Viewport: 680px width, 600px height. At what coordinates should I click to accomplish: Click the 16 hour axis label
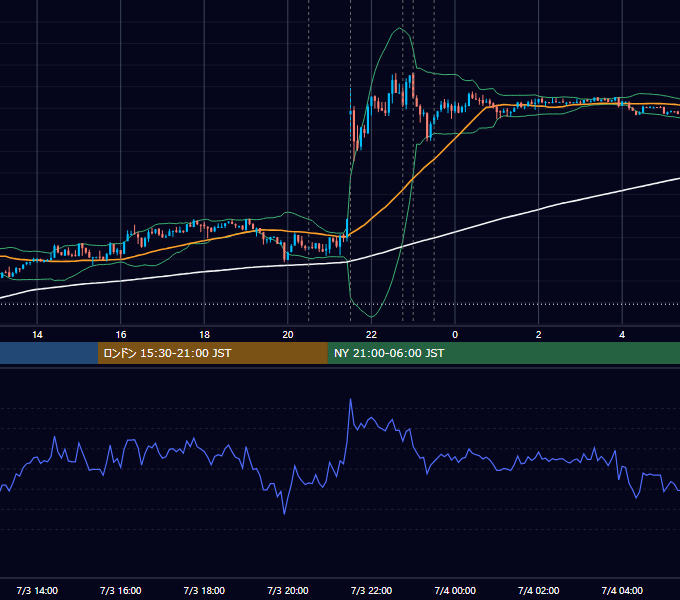click(x=121, y=335)
